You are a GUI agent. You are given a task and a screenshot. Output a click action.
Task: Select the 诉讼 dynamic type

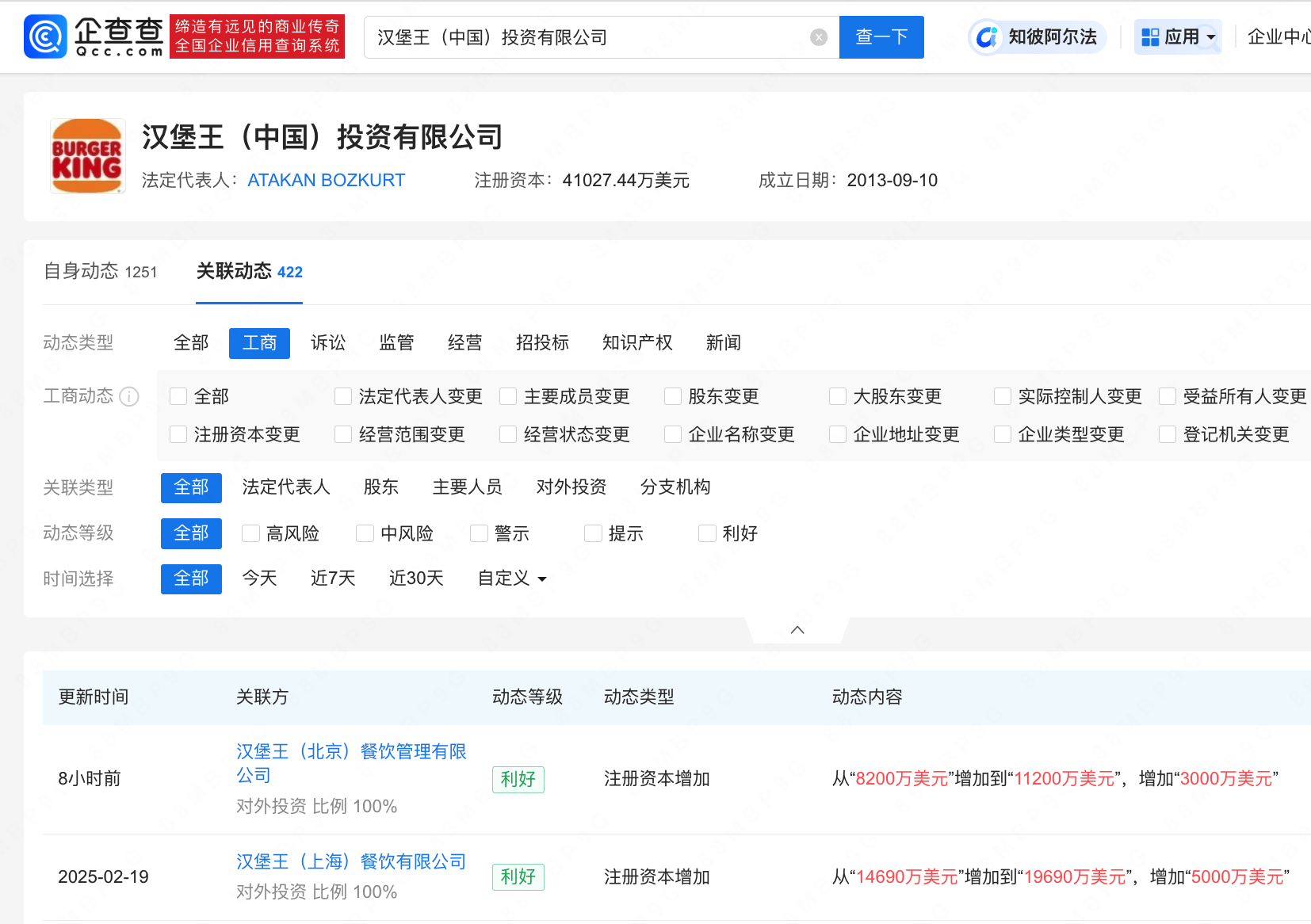pyautogui.click(x=328, y=343)
